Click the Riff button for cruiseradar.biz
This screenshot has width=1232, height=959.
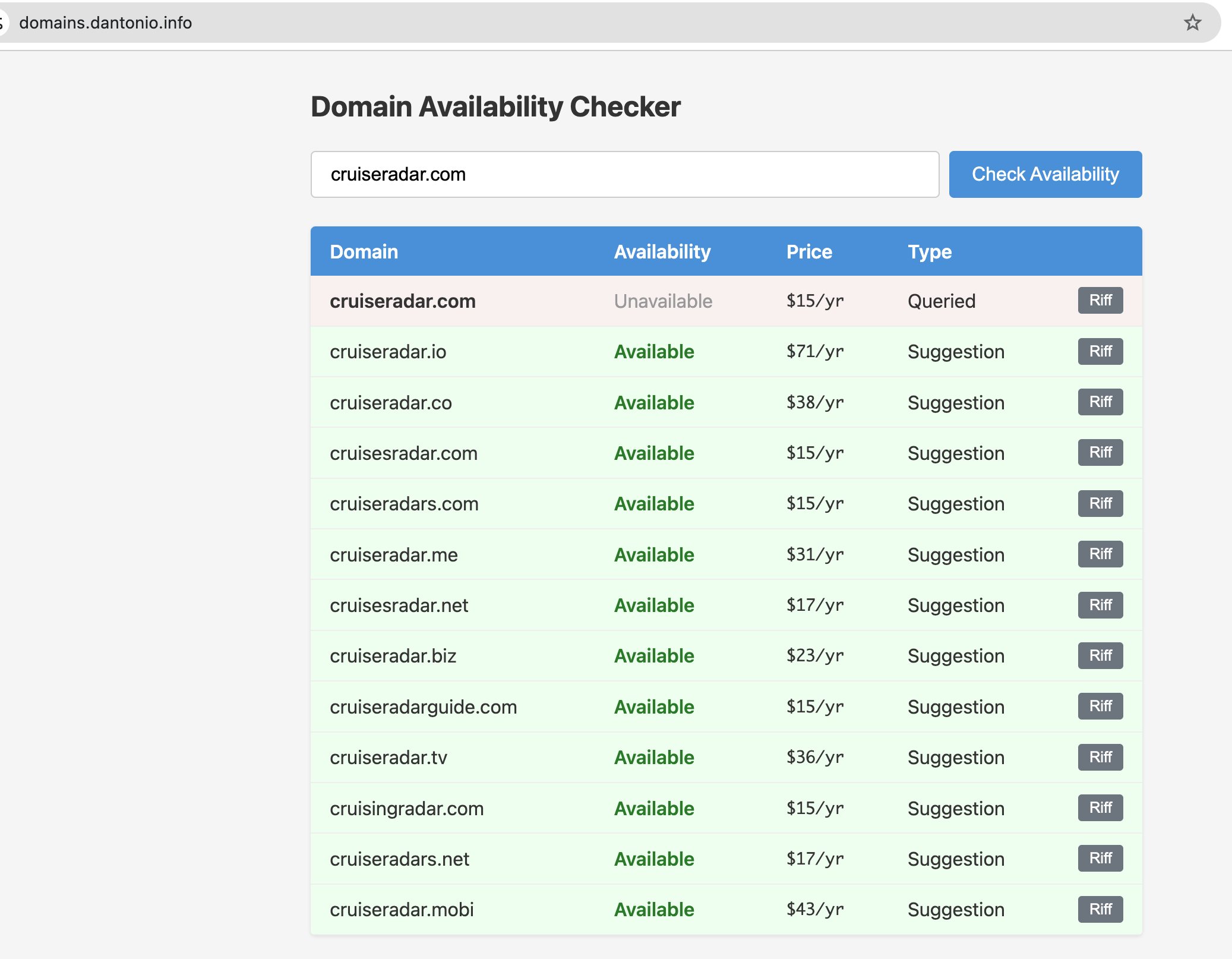(1100, 655)
